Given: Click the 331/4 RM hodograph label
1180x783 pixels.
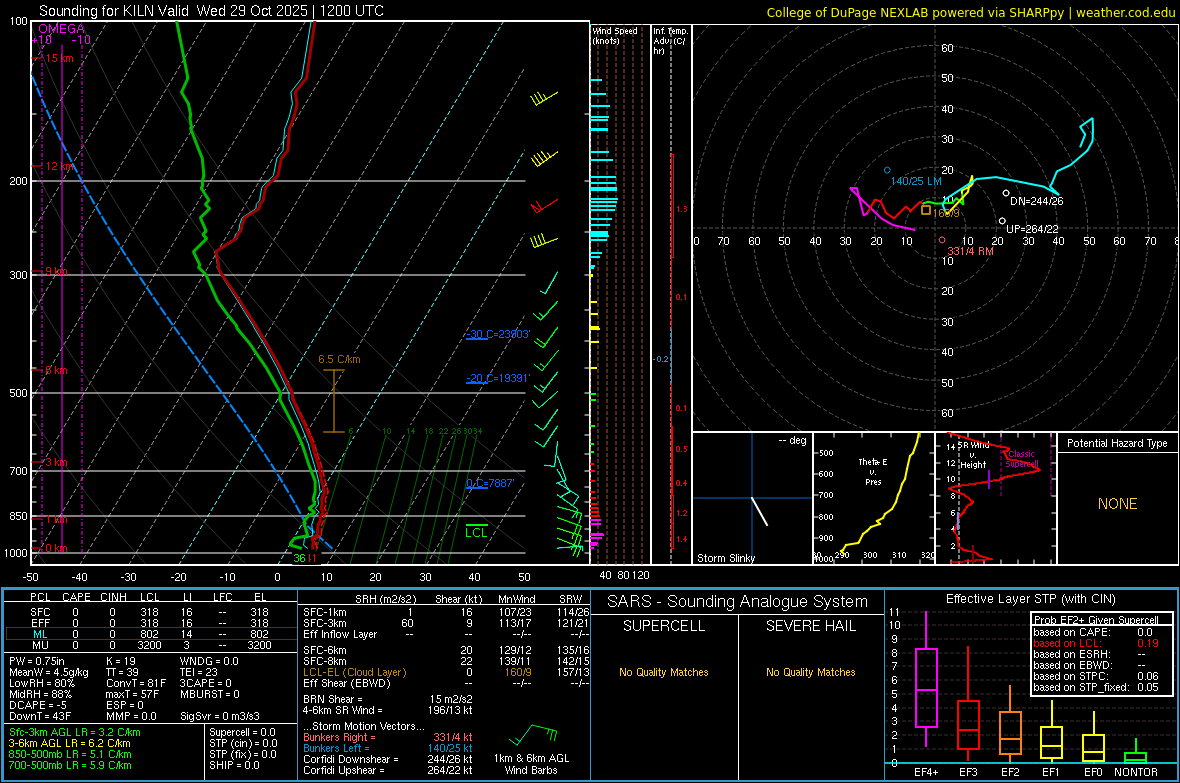Looking at the screenshot, I should point(970,251).
